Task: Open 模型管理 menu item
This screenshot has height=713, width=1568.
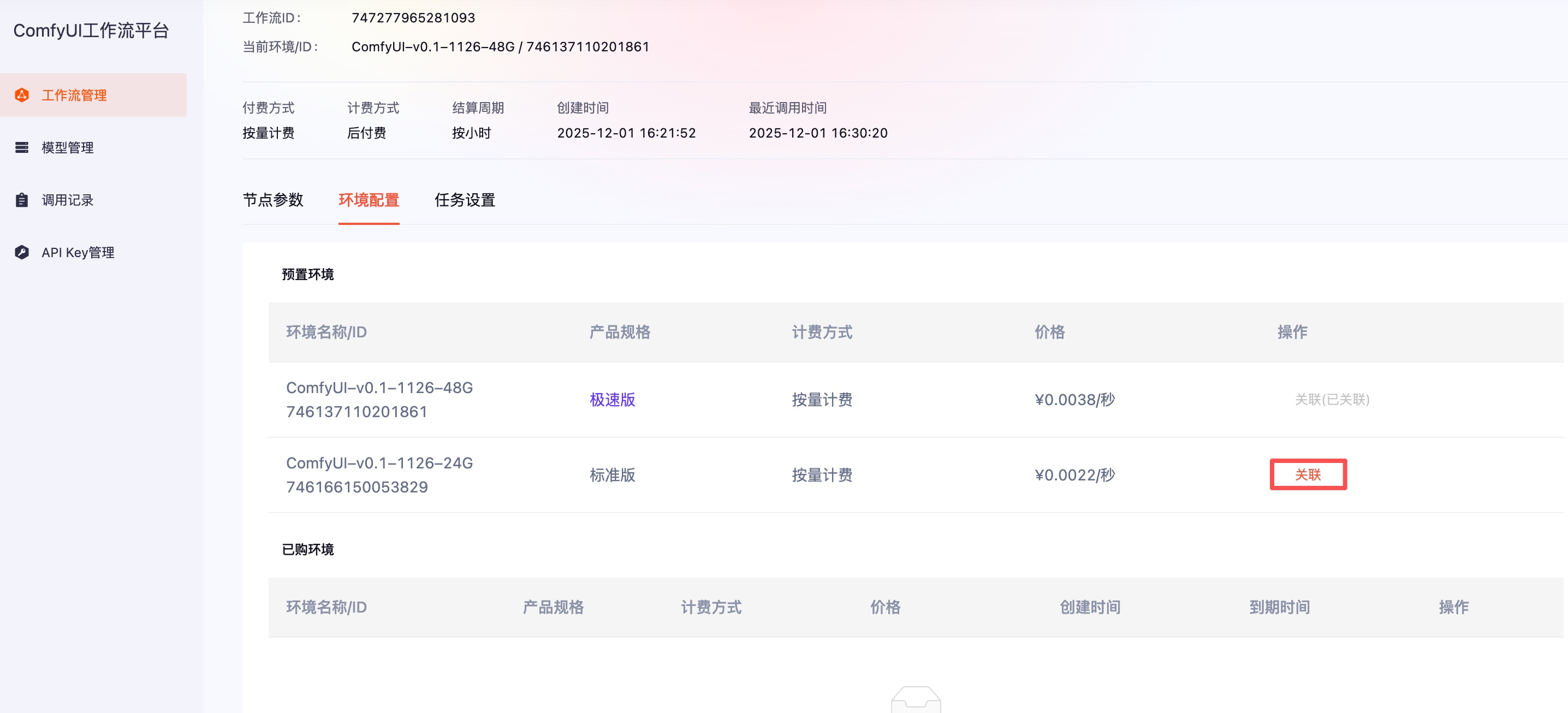Action: tap(68, 147)
